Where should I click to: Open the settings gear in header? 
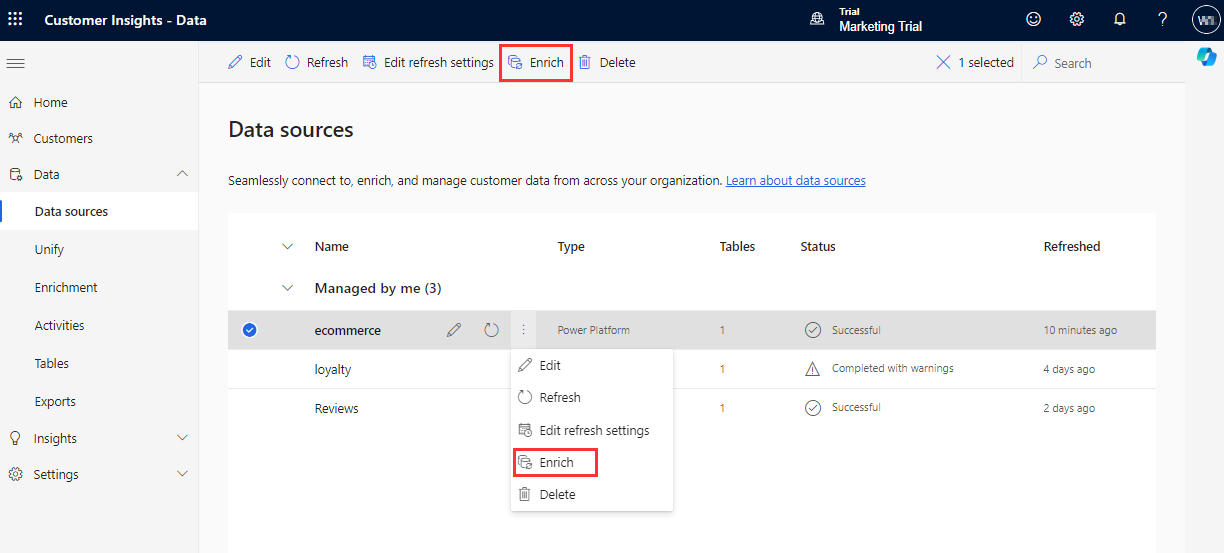tap(1077, 19)
